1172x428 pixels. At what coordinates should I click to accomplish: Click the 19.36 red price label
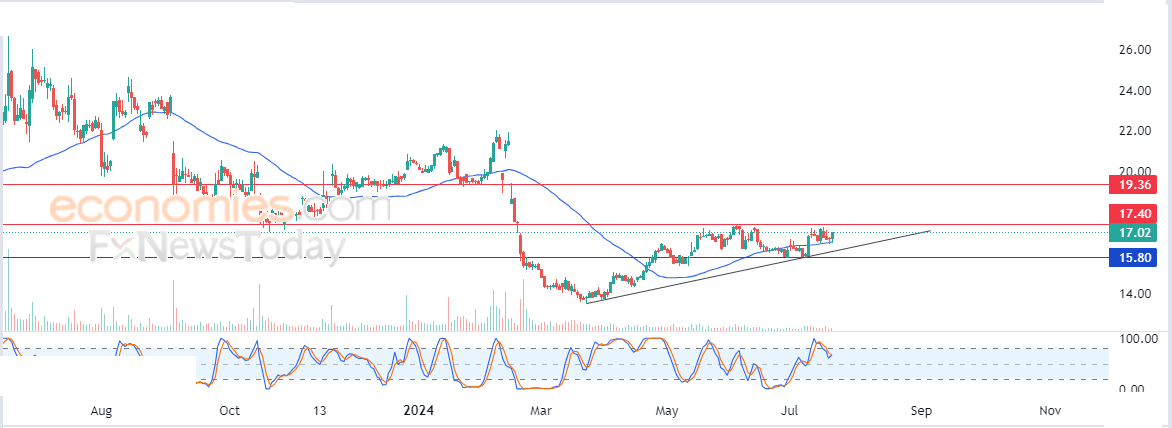click(1133, 184)
